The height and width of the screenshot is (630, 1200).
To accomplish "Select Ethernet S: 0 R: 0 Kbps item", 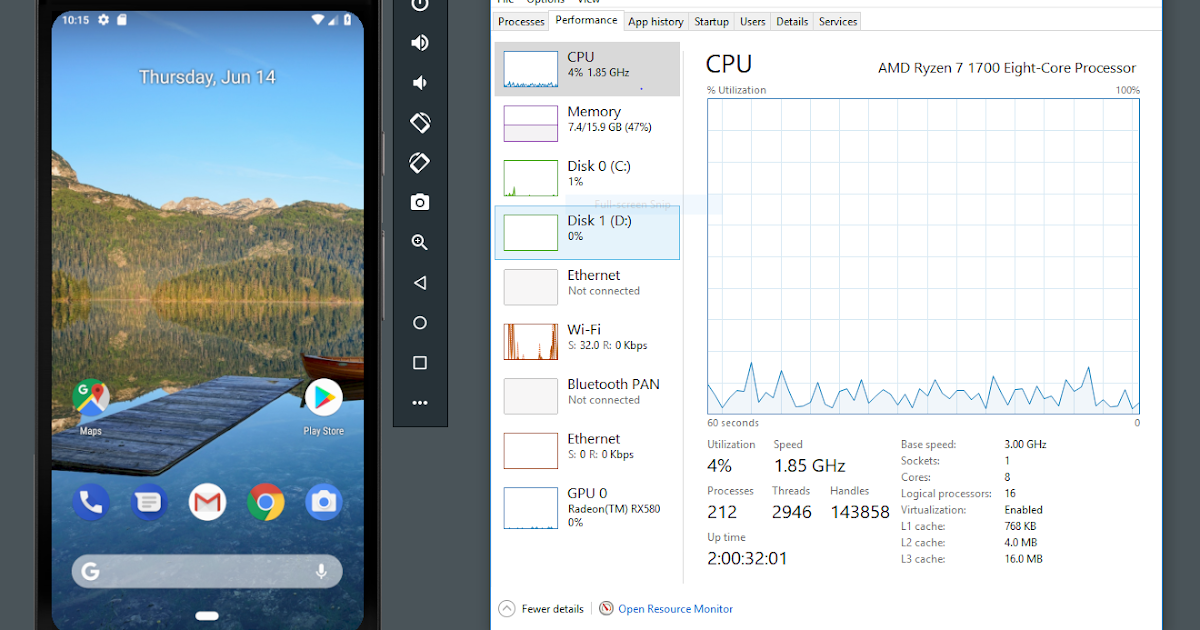I will (587, 450).
